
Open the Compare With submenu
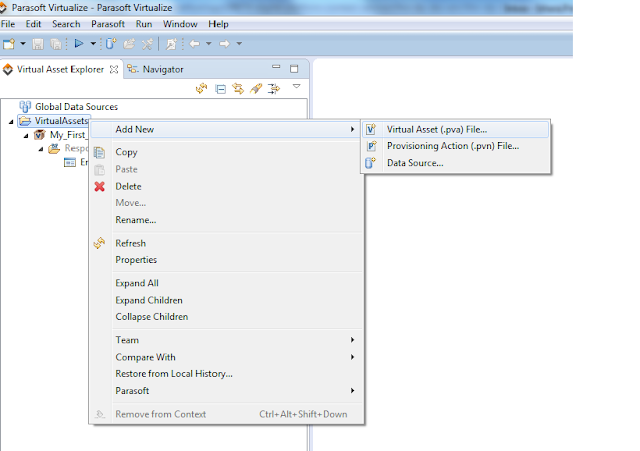tap(226, 357)
